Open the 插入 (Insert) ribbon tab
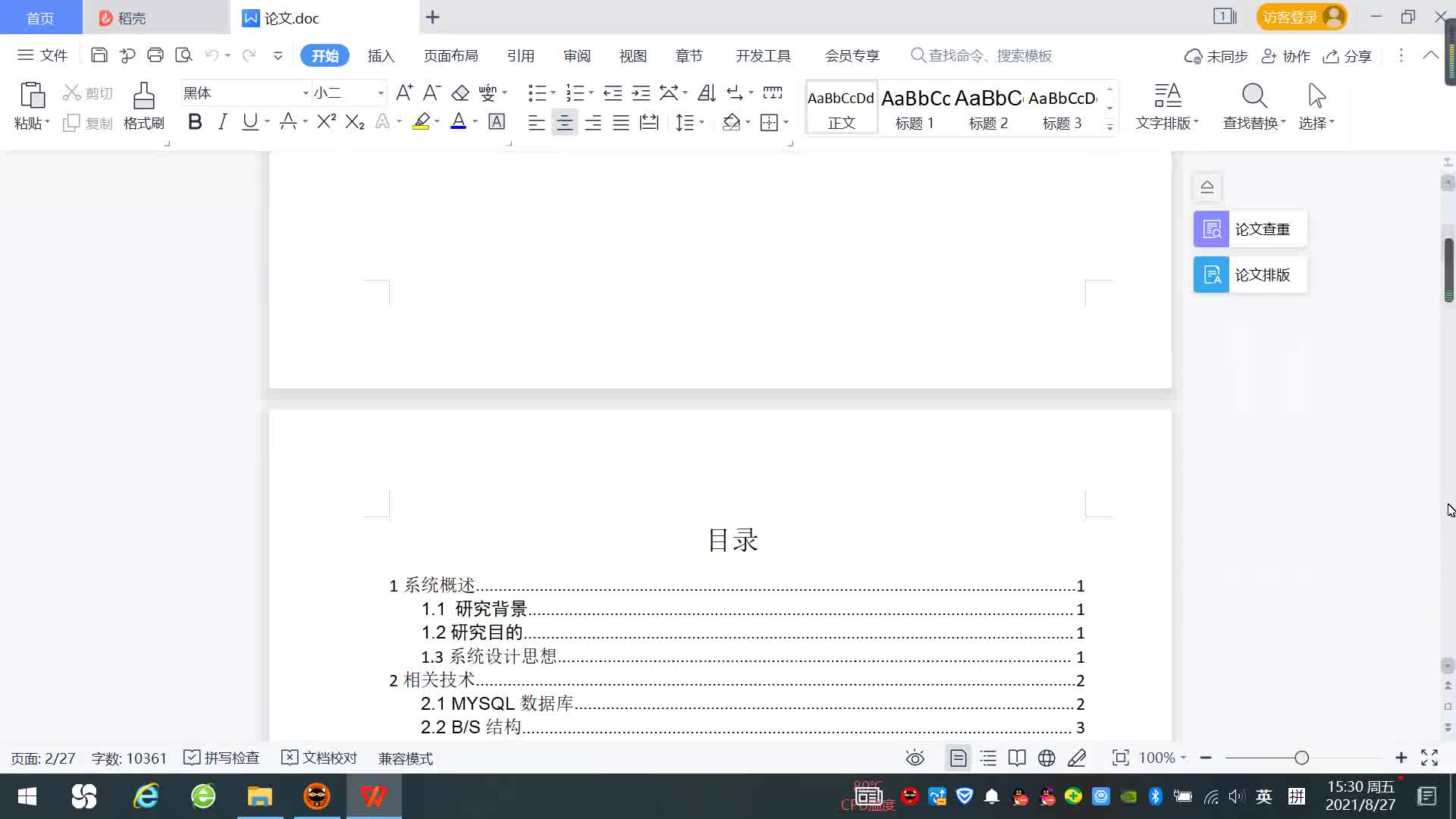 coord(381,56)
